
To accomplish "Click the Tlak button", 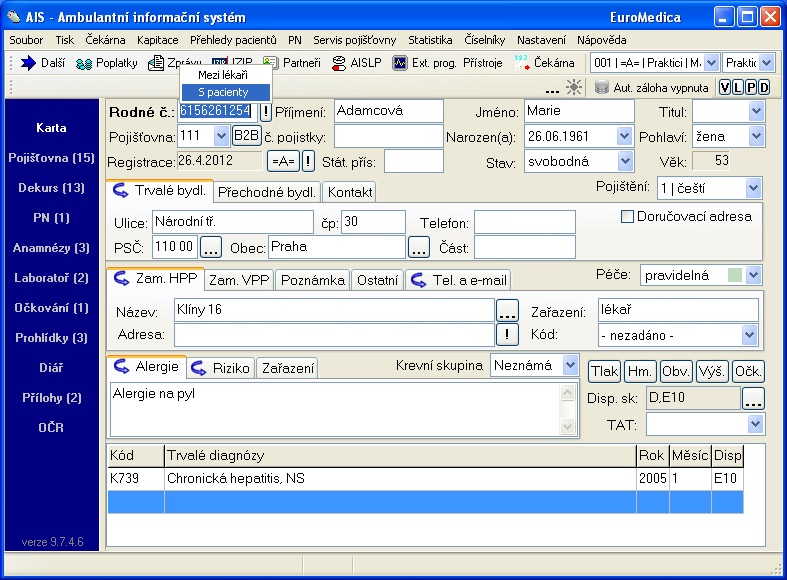I will (x=603, y=372).
